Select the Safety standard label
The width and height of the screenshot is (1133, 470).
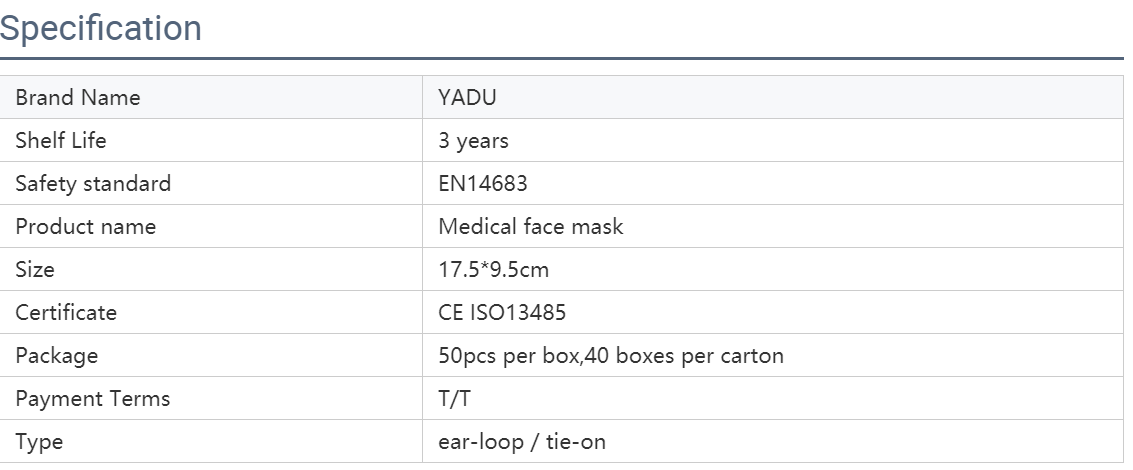tap(93, 183)
